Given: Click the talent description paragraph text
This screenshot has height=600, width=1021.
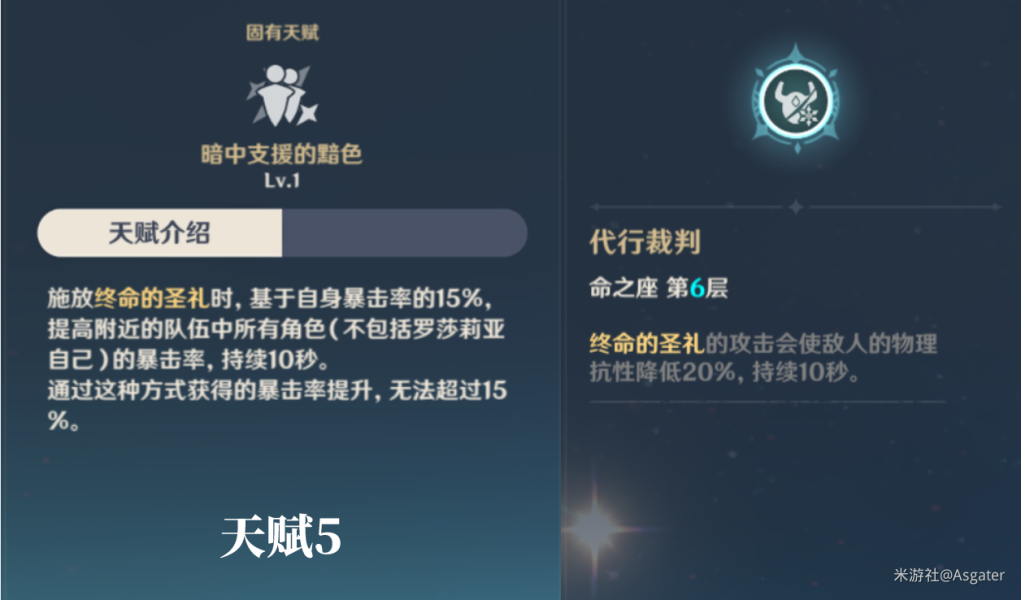Looking at the screenshot, I should click(277, 360).
